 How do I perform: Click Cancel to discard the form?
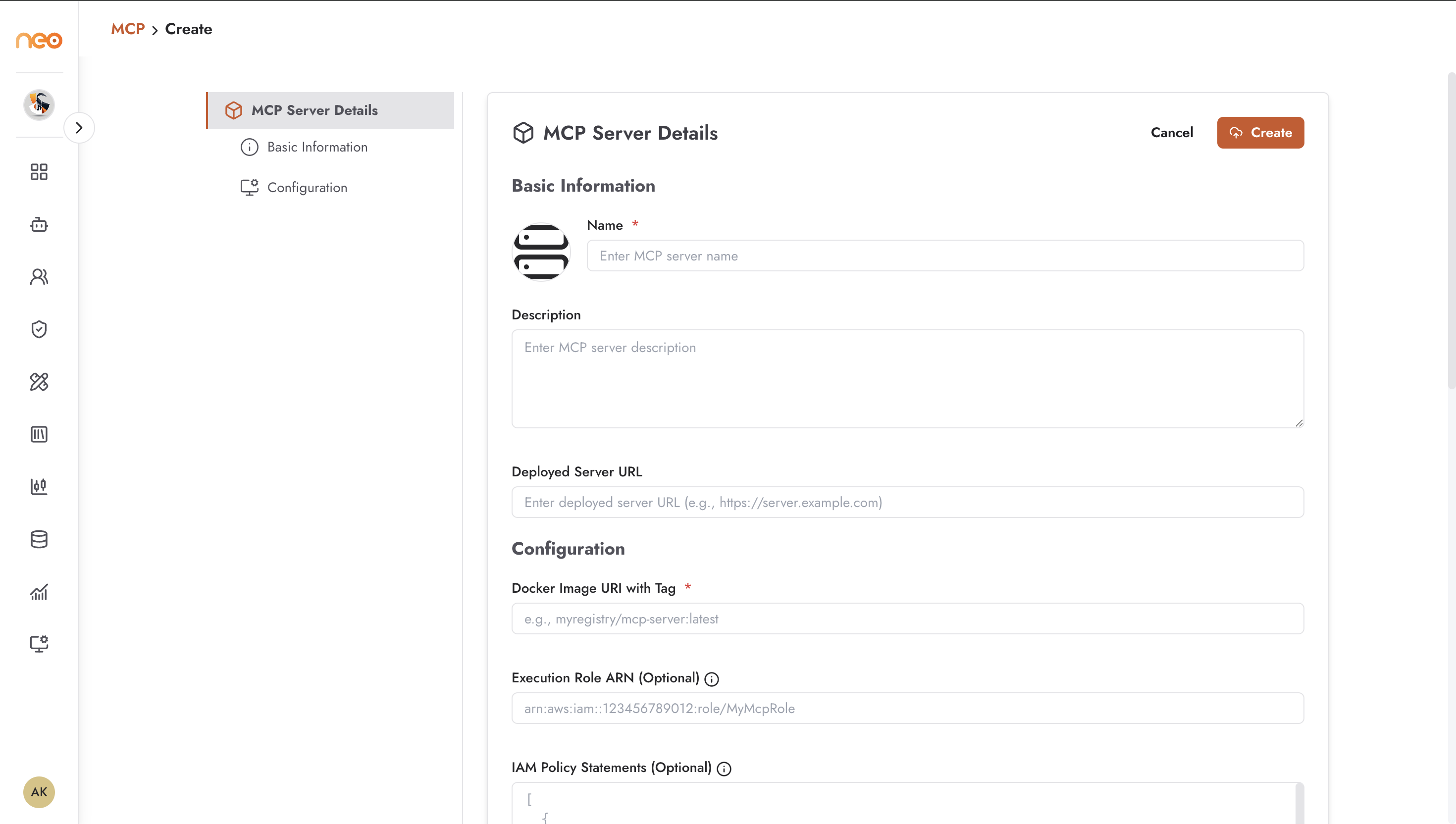click(x=1171, y=132)
